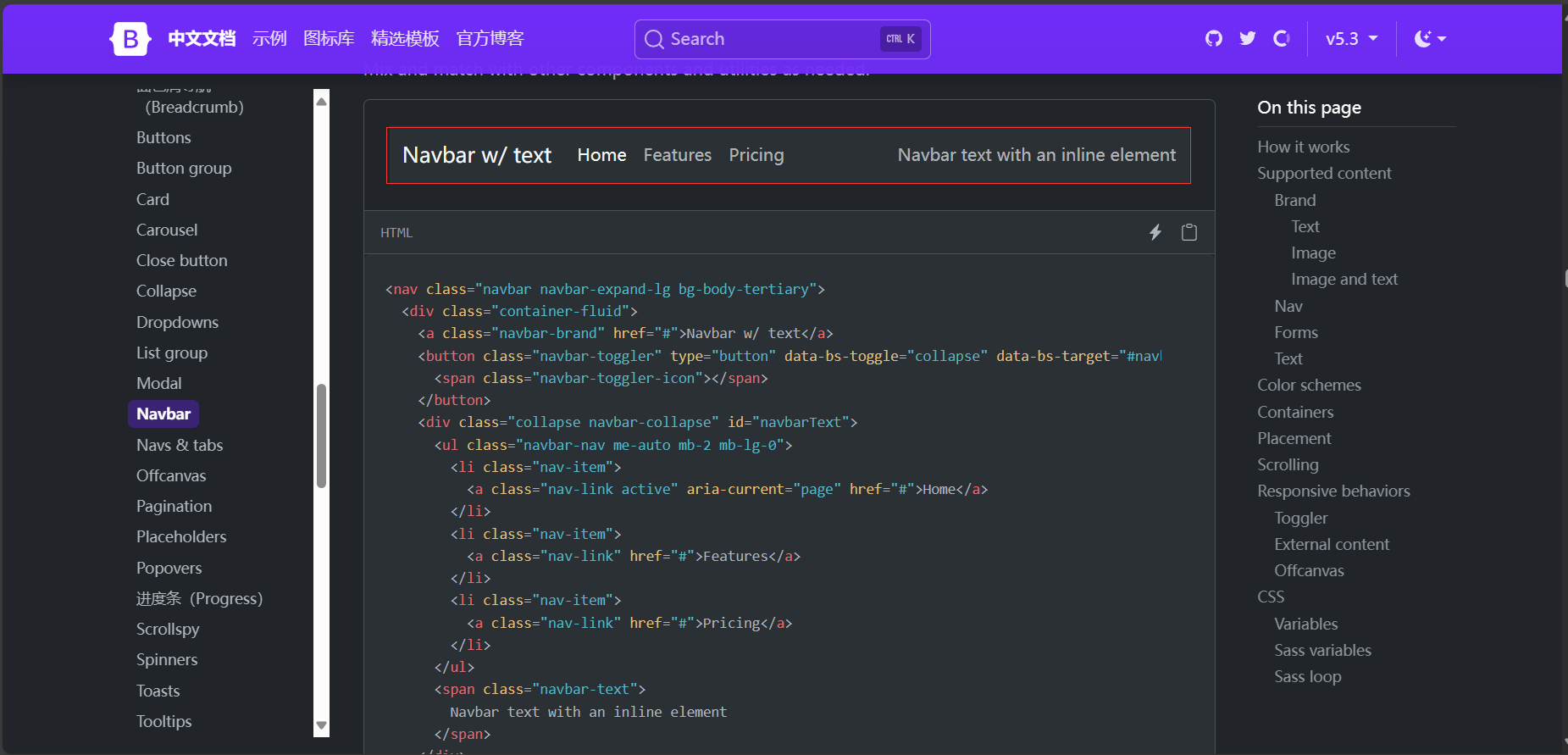Click the sidebar scroll down arrow
Screen dimensions: 1568x755
[321, 725]
